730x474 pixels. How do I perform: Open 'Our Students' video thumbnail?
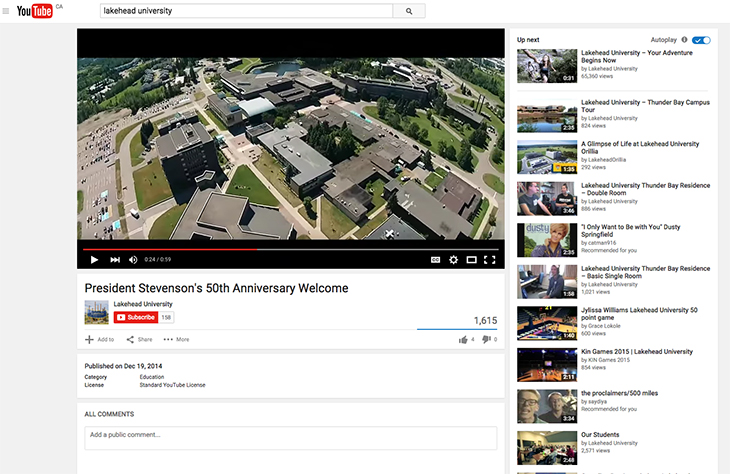(x=547, y=448)
